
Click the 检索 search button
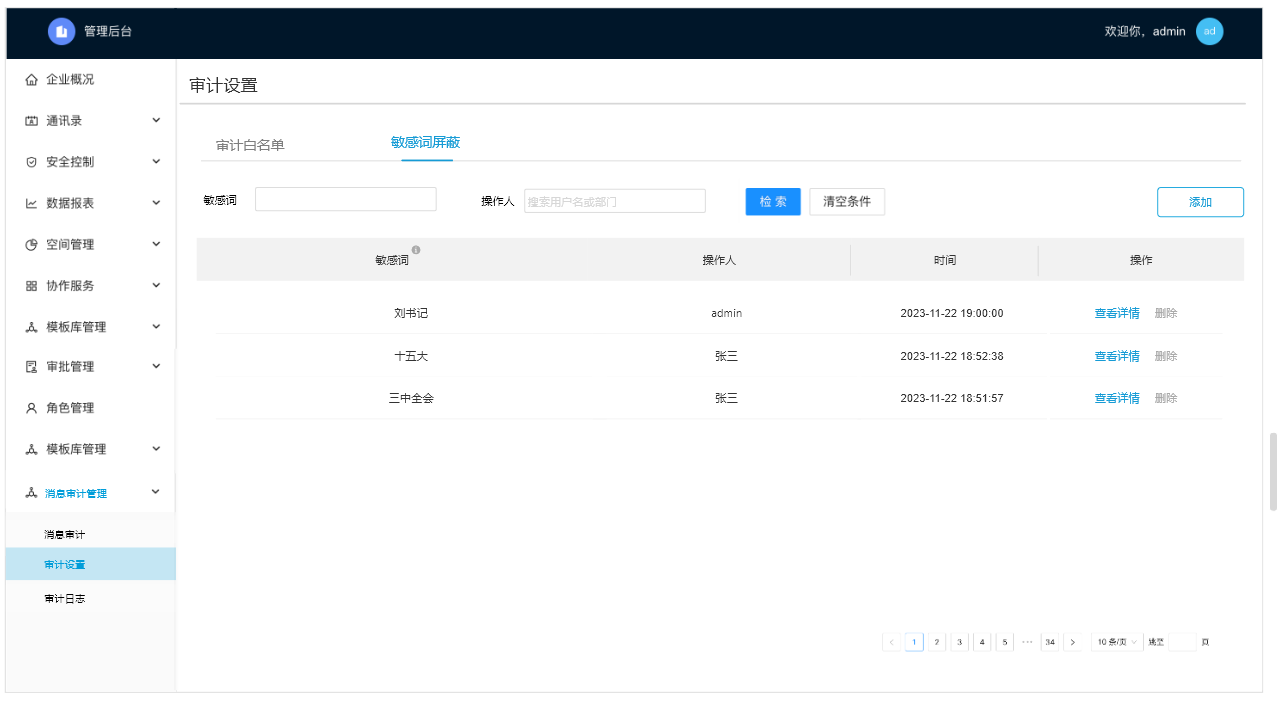[x=773, y=201]
